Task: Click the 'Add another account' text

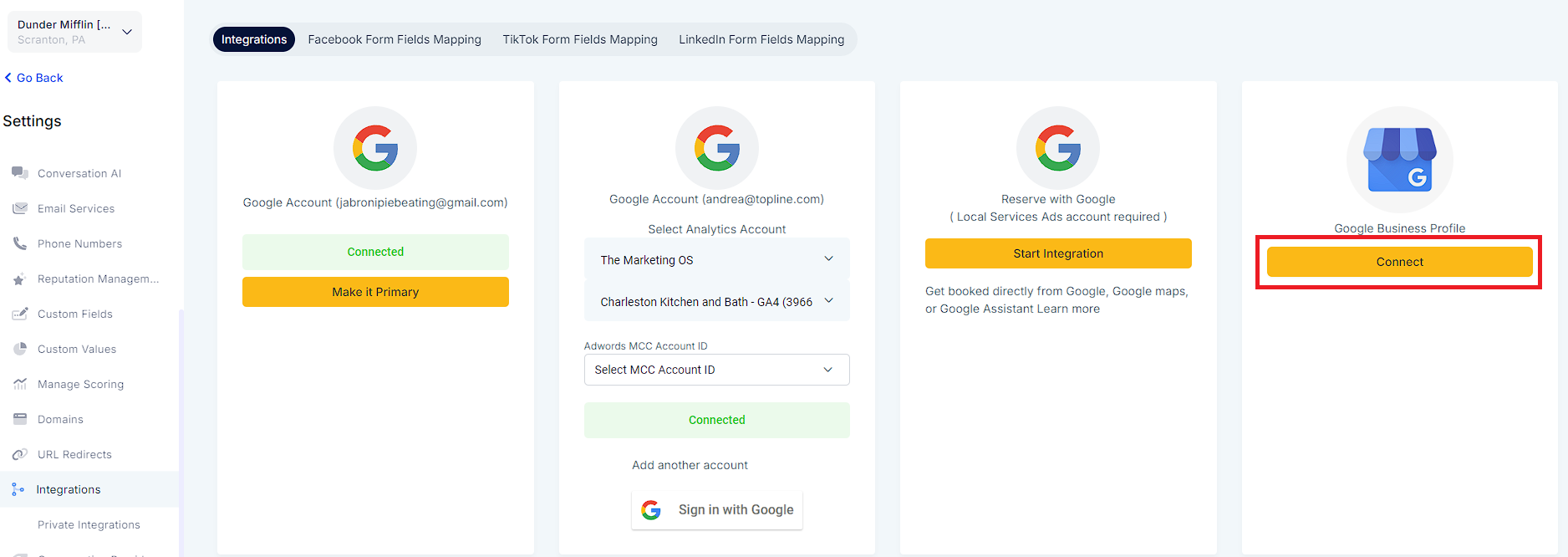Action: click(690, 465)
